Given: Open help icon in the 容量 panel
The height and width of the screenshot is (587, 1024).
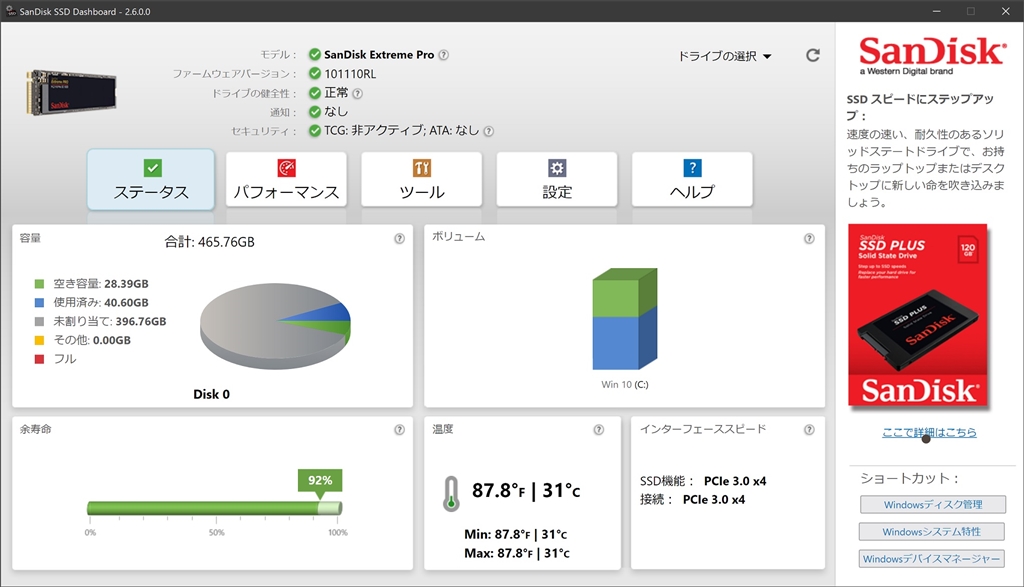Looking at the screenshot, I should click(399, 239).
